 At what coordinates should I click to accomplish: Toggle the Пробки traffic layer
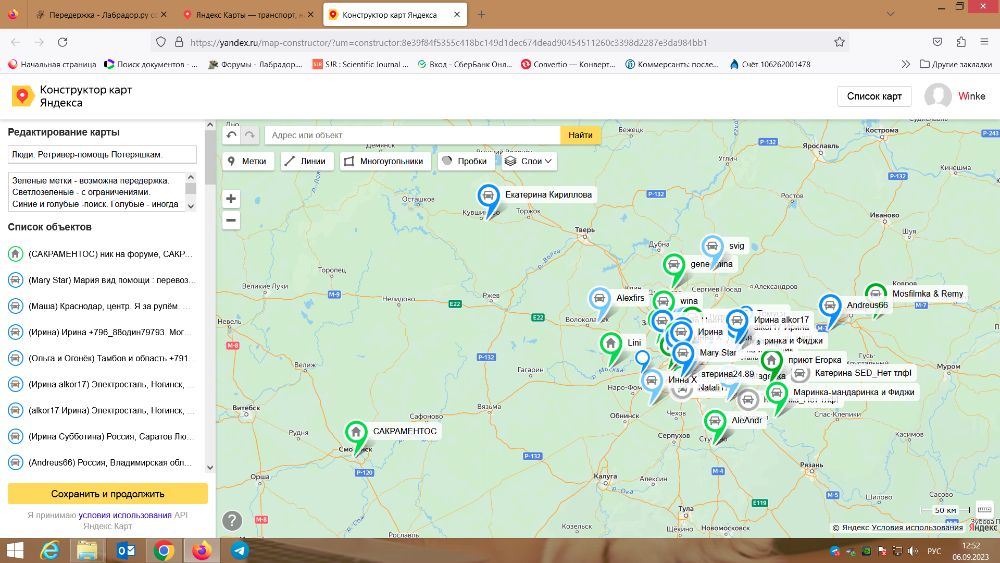(x=465, y=160)
